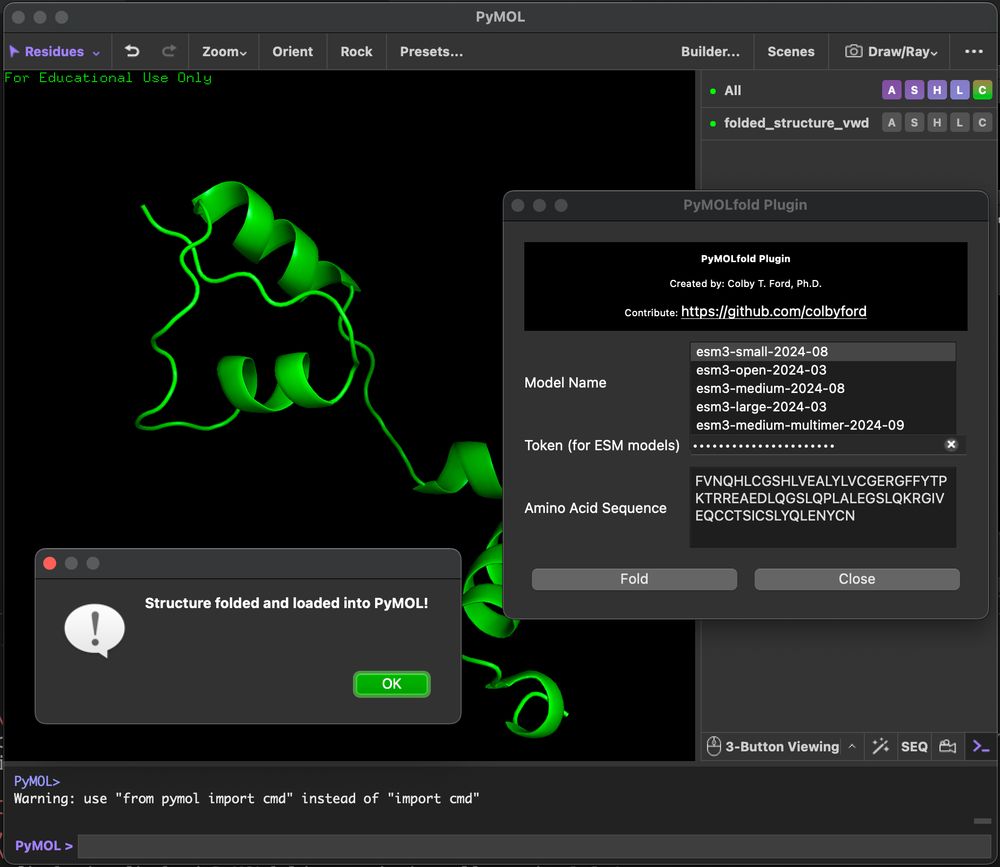This screenshot has width=1000, height=867.
Task: Open the Zoom dropdown menu
Action: pos(224,52)
